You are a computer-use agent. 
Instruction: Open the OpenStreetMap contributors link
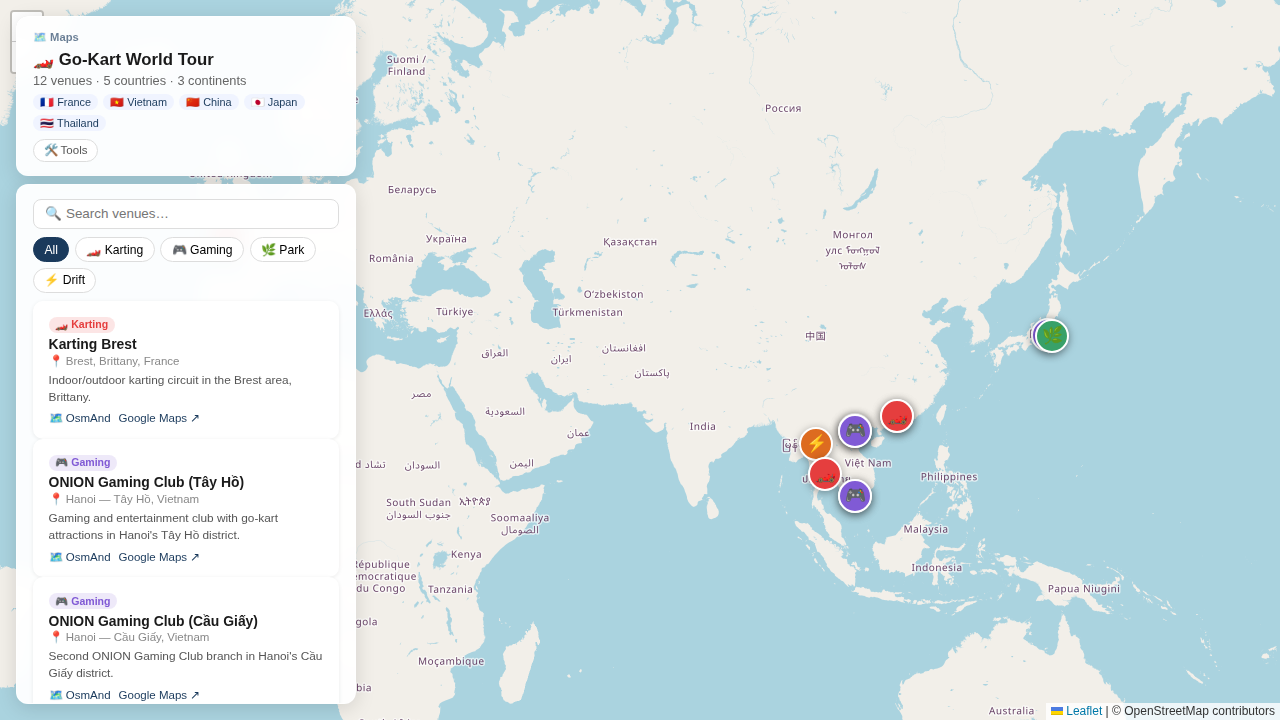click(1199, 711)
